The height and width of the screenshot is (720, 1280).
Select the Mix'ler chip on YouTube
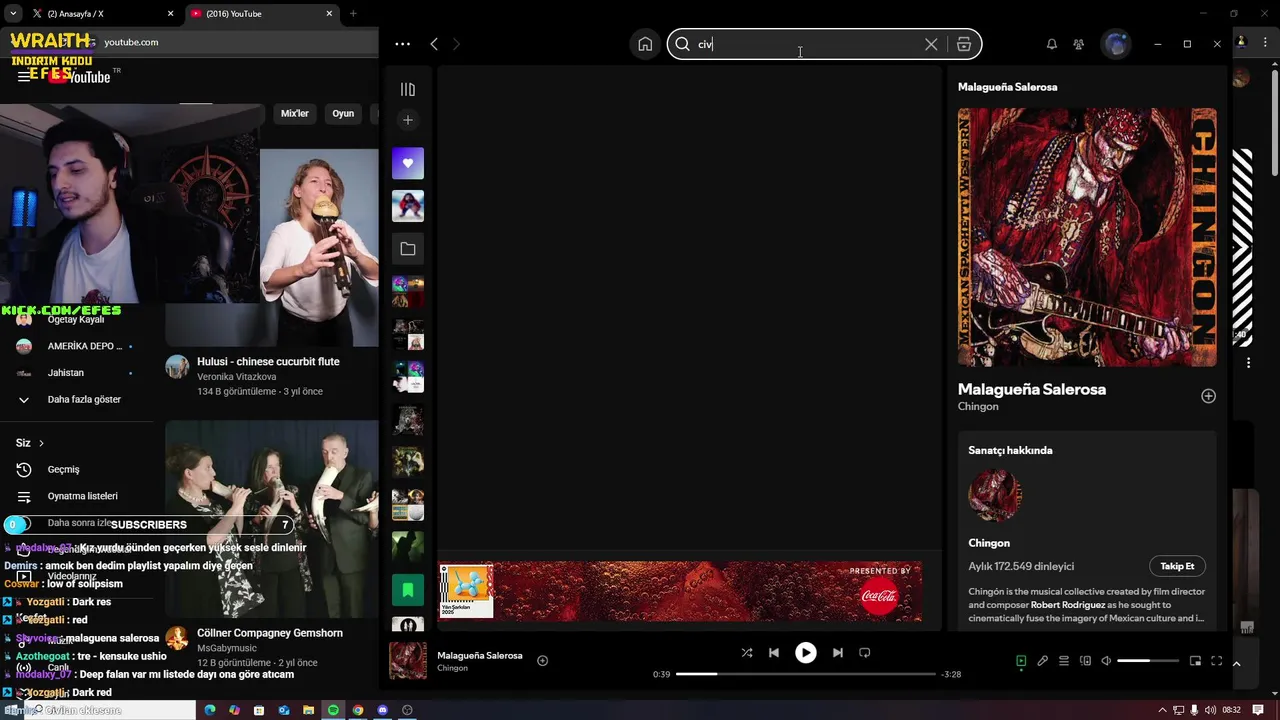point(295,114)
